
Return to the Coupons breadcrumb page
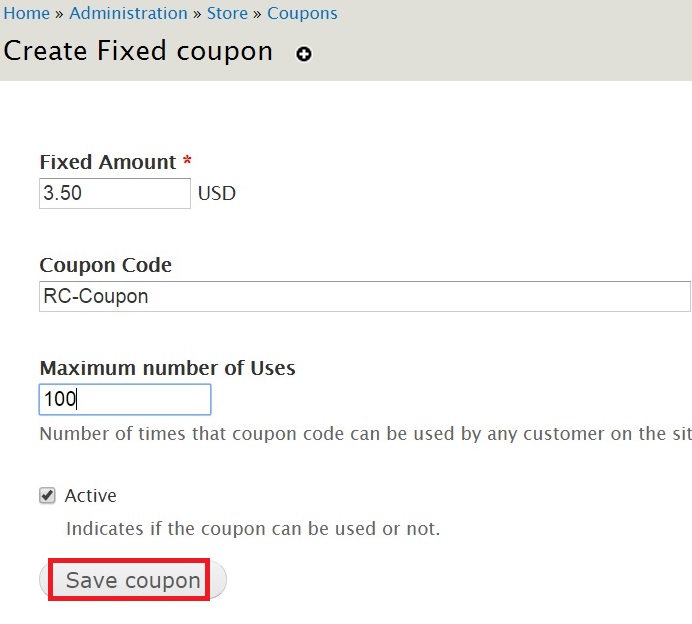302,14
